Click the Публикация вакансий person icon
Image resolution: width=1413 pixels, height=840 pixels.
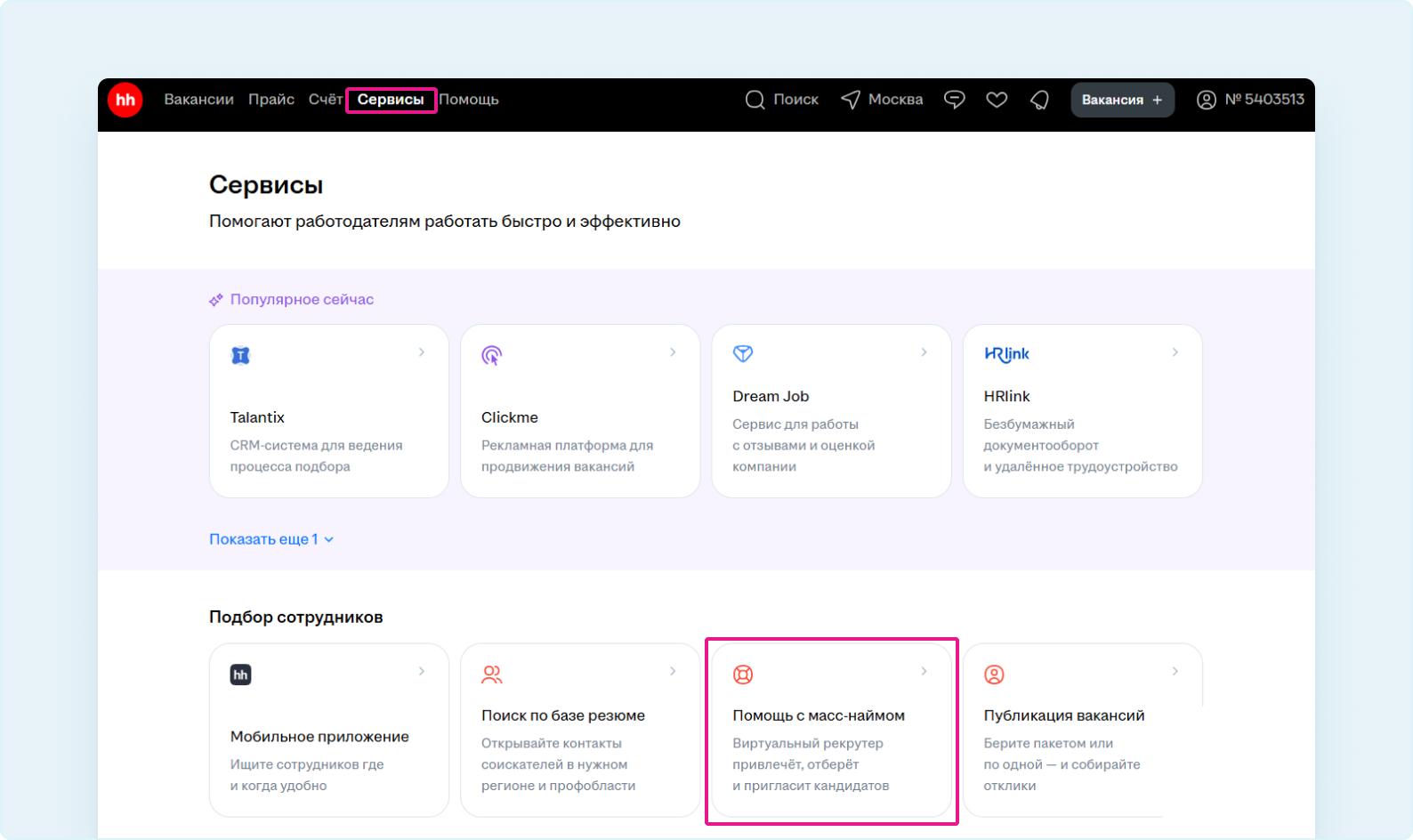tap(994, 674)
